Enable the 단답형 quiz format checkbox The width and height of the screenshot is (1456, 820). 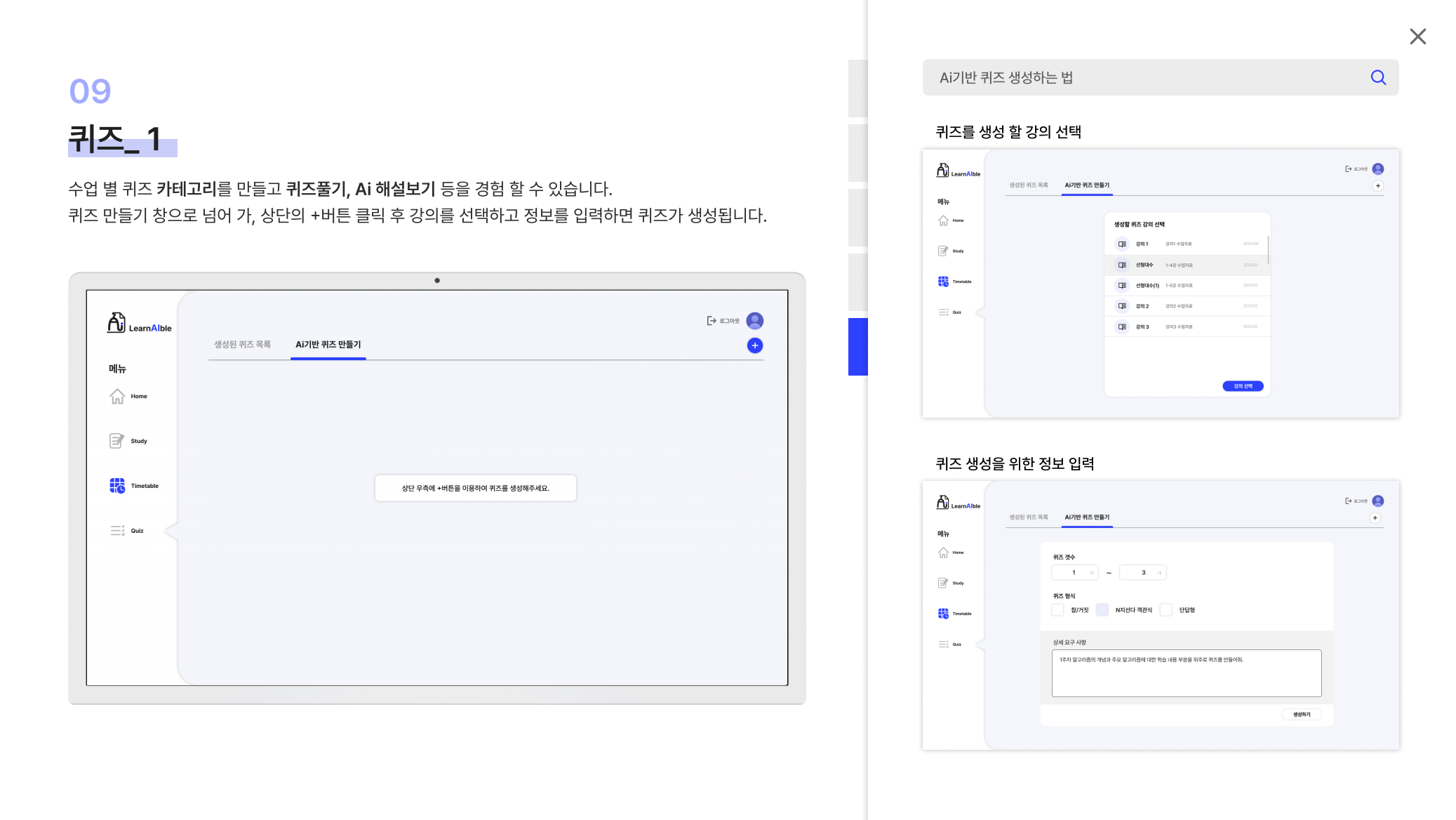click(x=1166, y=609)
